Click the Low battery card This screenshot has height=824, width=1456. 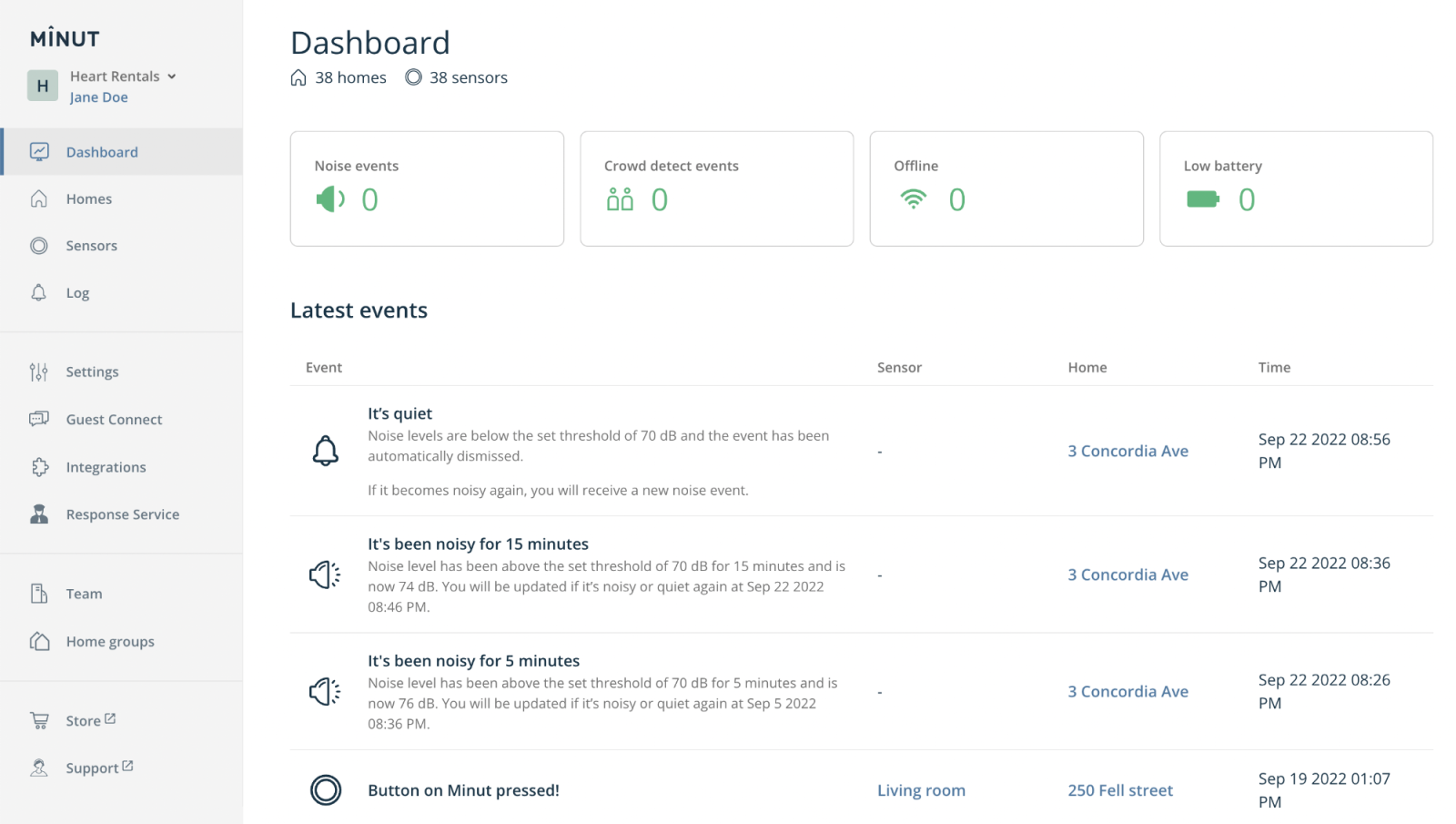point(1295,188)
